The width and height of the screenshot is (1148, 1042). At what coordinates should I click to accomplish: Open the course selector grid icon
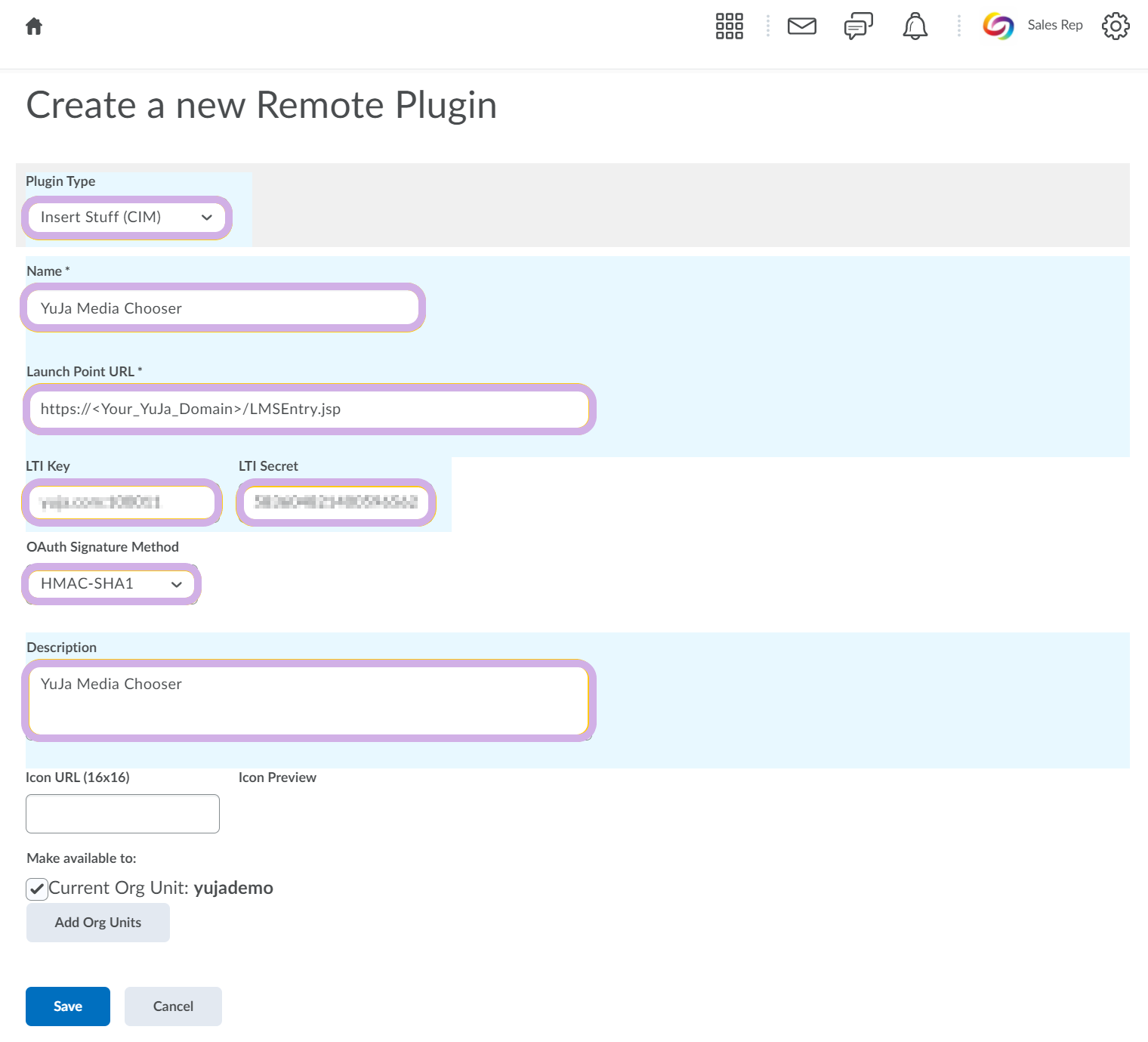730,26
